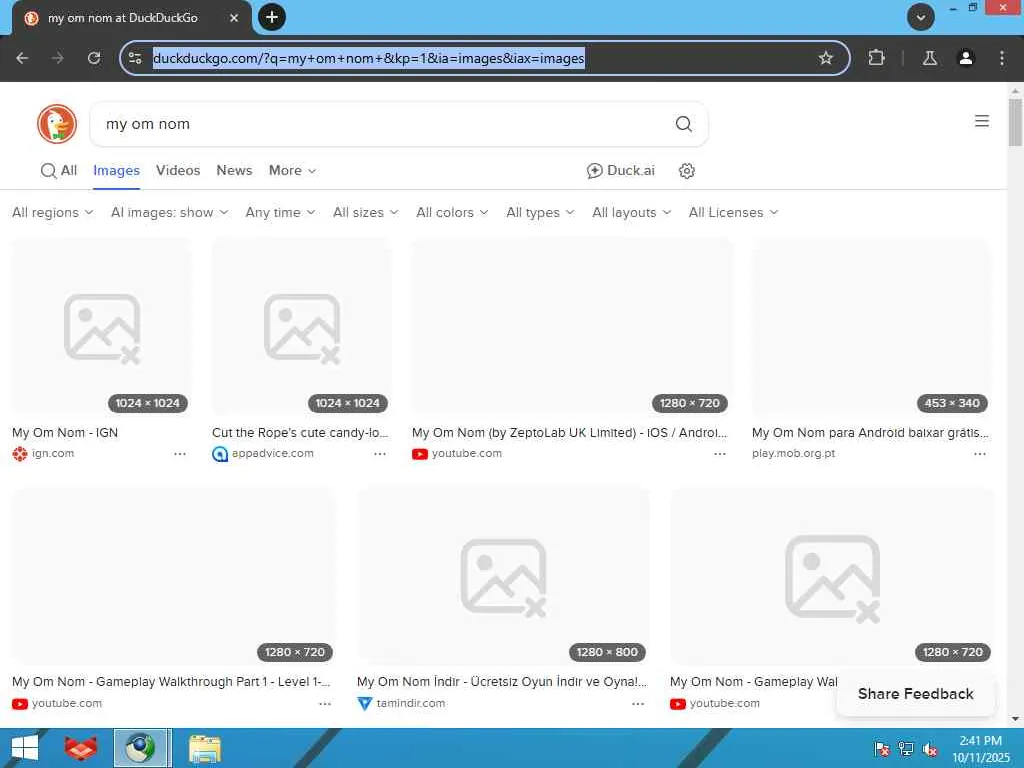Click the network tray icon
The image size is (1024, 768).
point(906,749)
